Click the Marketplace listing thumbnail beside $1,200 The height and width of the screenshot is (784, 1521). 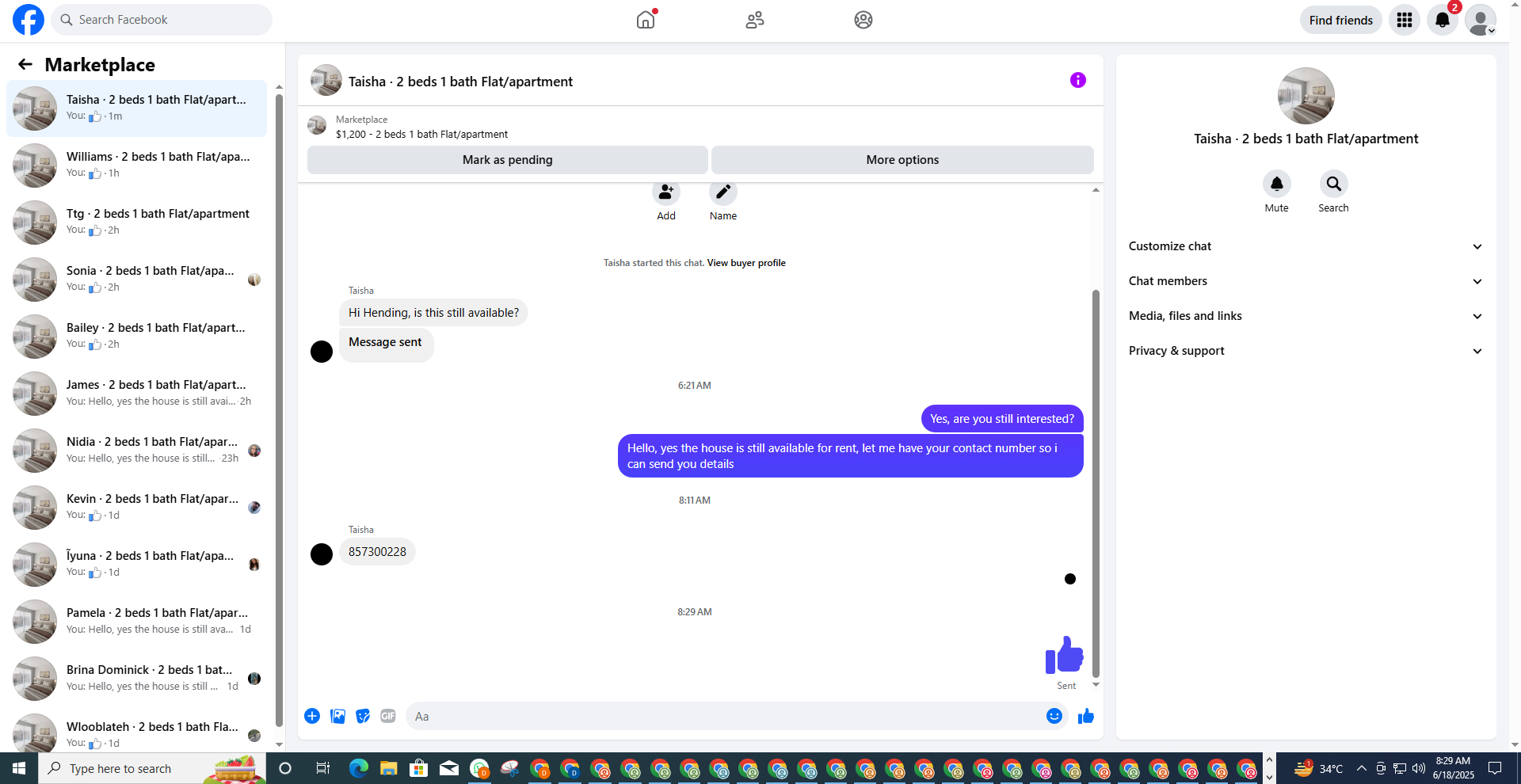pos(317,125)
